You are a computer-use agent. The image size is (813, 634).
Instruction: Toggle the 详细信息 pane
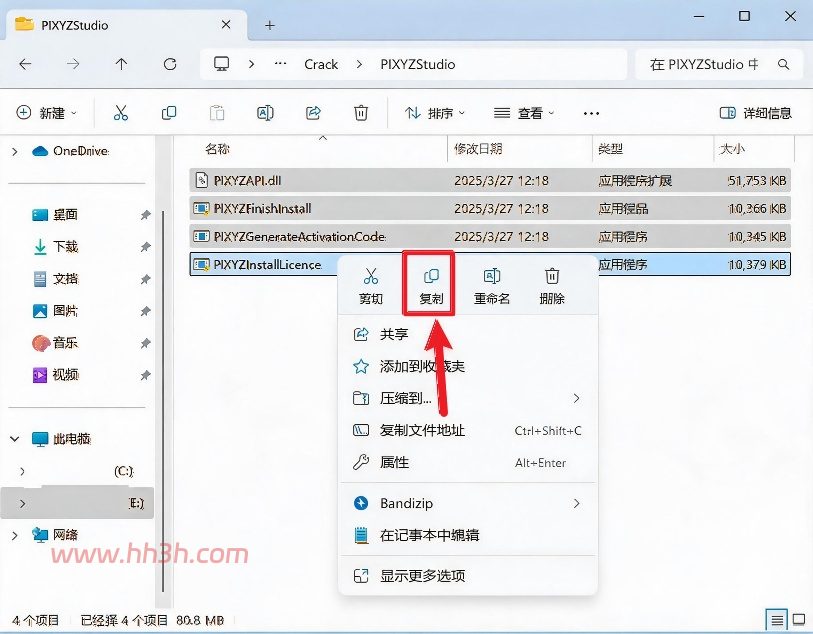[755, 112]
